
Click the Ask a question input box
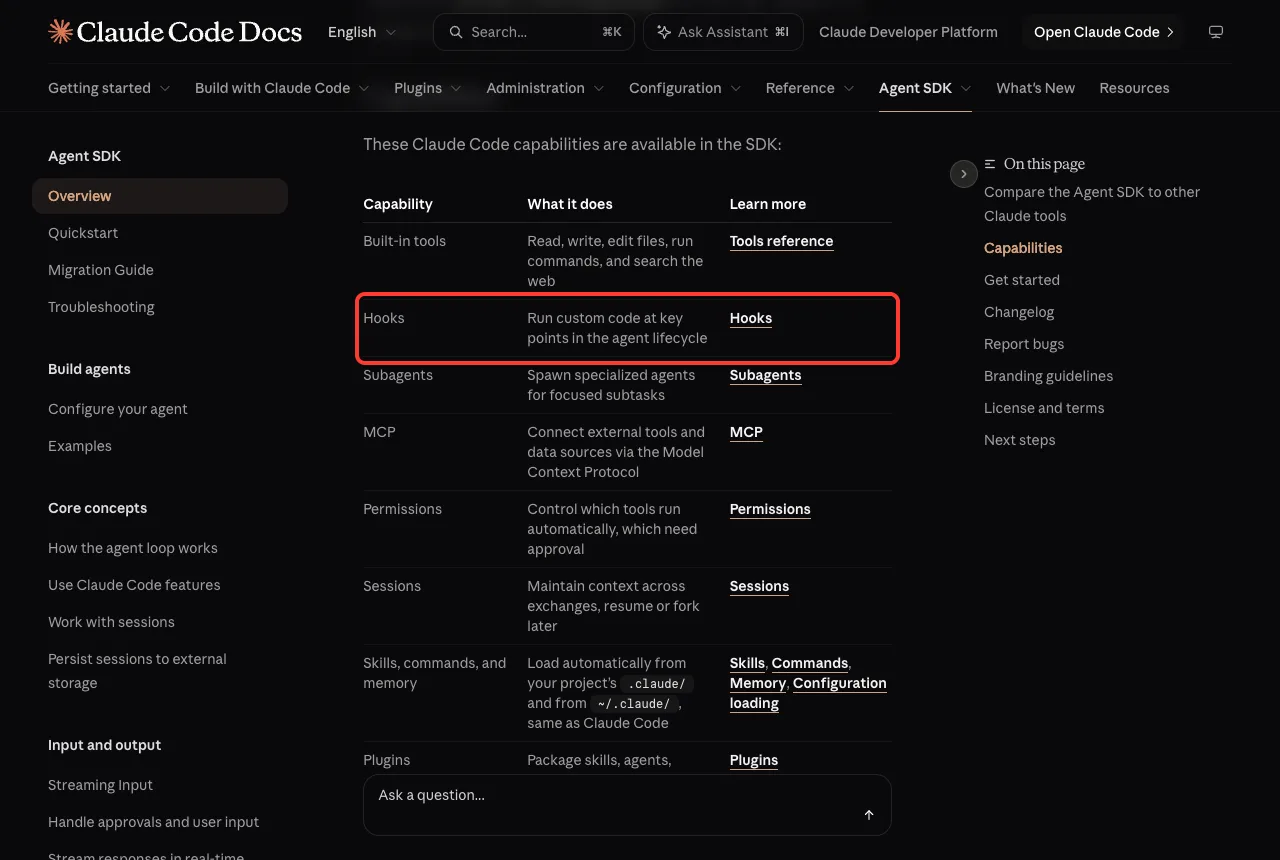[627, 805]
